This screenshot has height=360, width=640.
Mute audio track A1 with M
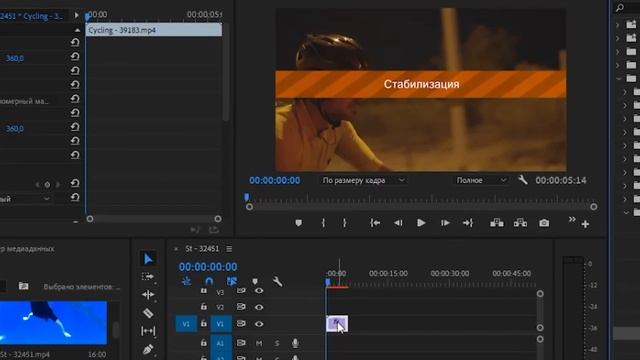click(259, 343)
